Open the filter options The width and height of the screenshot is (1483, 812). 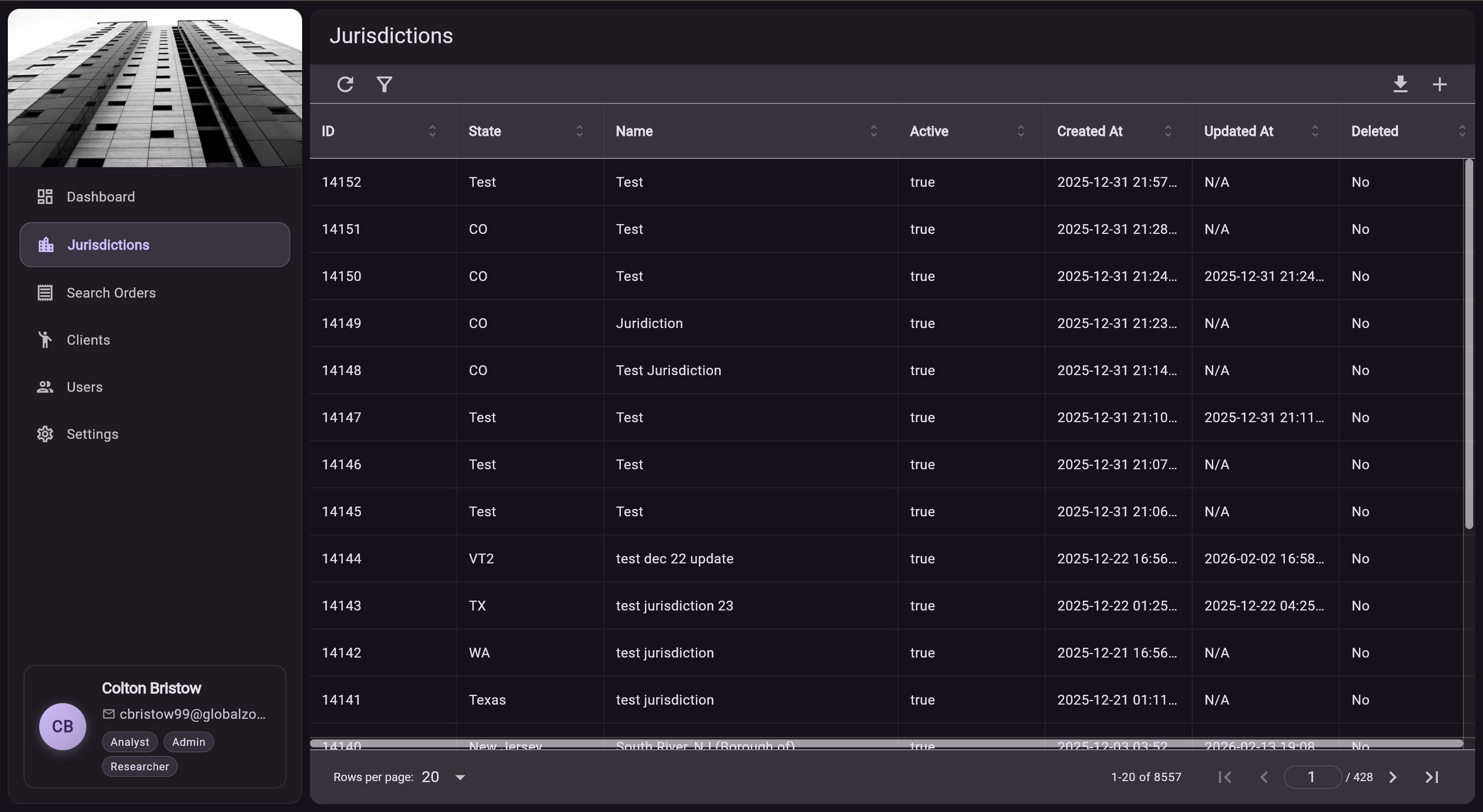[384, 84]
